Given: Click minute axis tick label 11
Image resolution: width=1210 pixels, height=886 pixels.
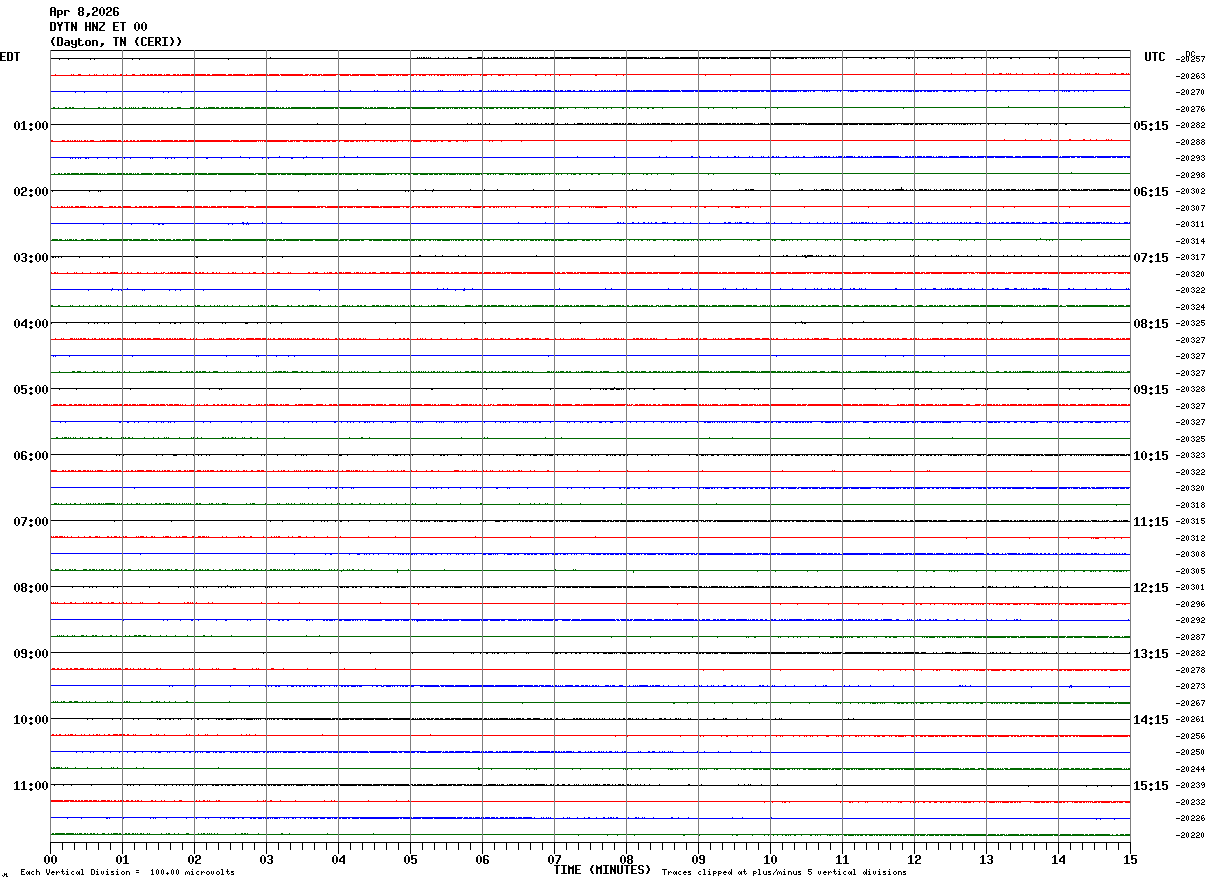Looking at the screenshot, I should pyautogui.click(x=842, y=859).
